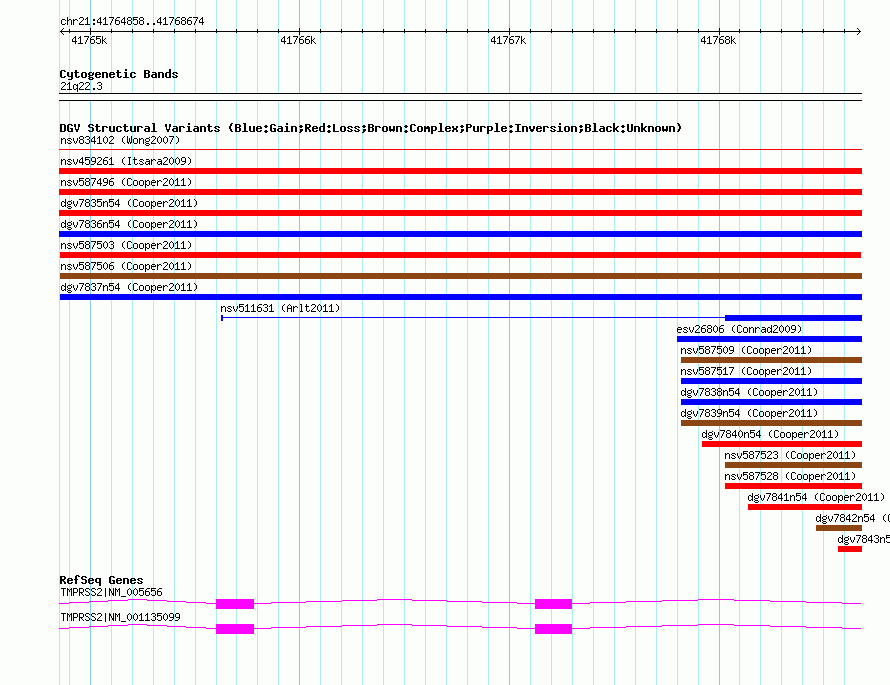Click the 41767k ruler tick label

tap(508, 40)
